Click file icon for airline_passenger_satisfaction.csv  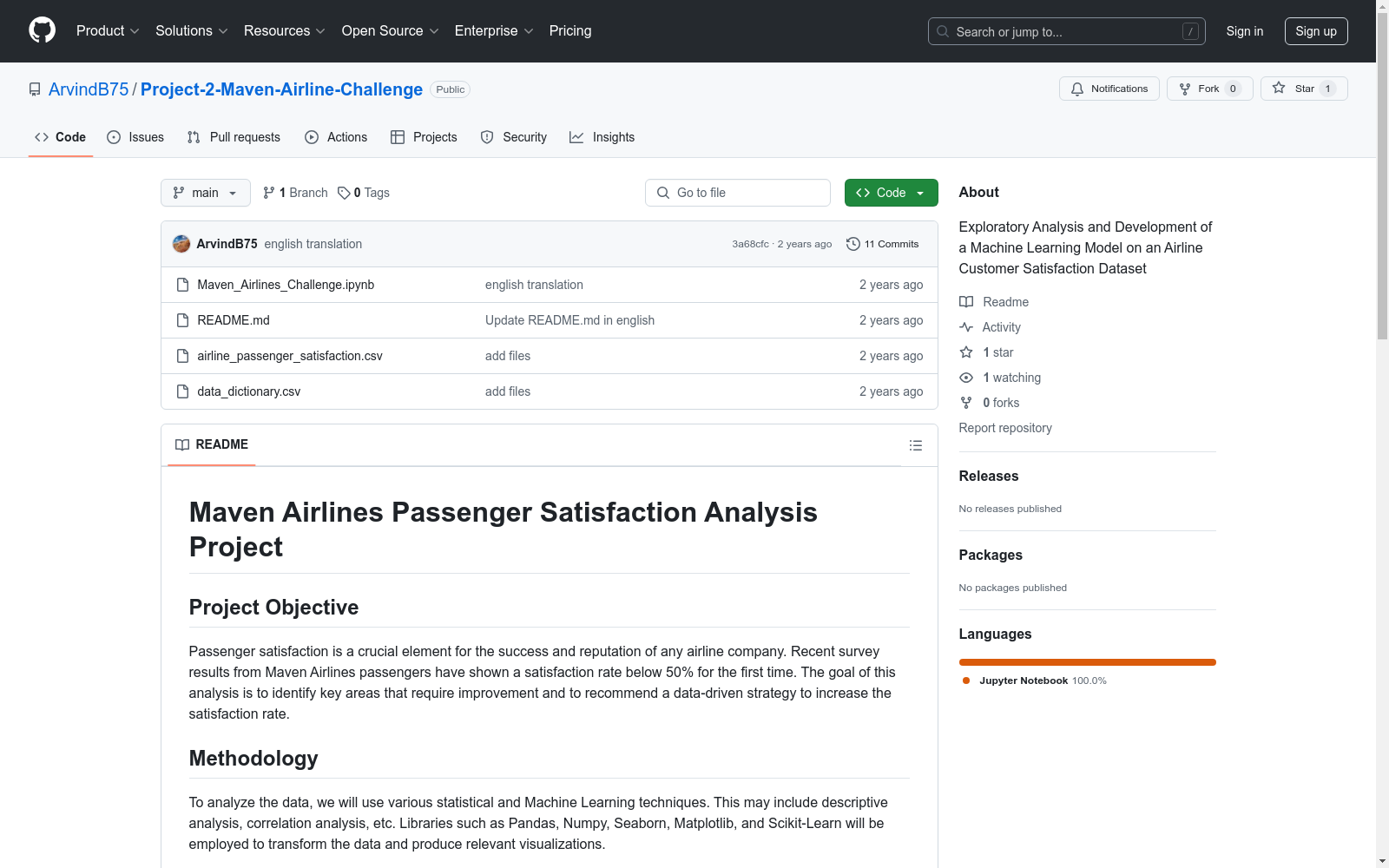[182, 356]
